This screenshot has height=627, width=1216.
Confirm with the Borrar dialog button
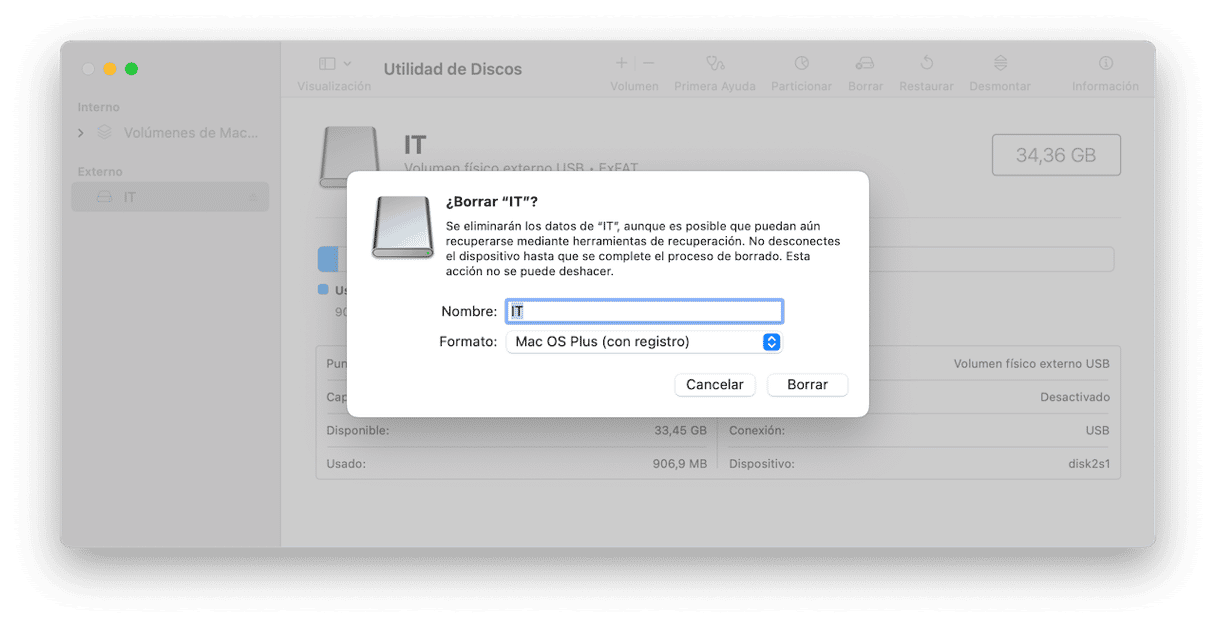pos(807,385)
